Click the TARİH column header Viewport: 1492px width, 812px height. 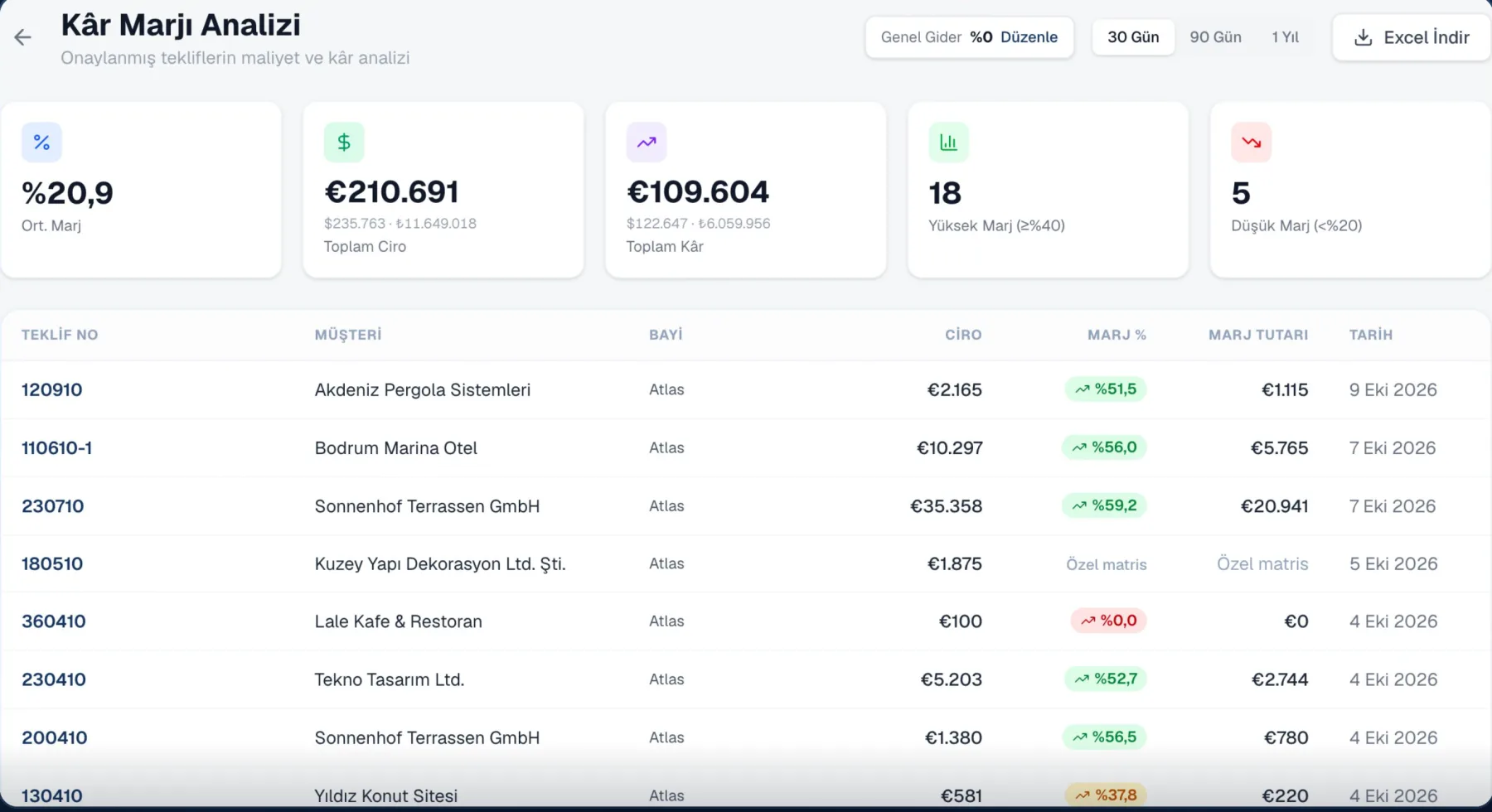(1371, 335)
